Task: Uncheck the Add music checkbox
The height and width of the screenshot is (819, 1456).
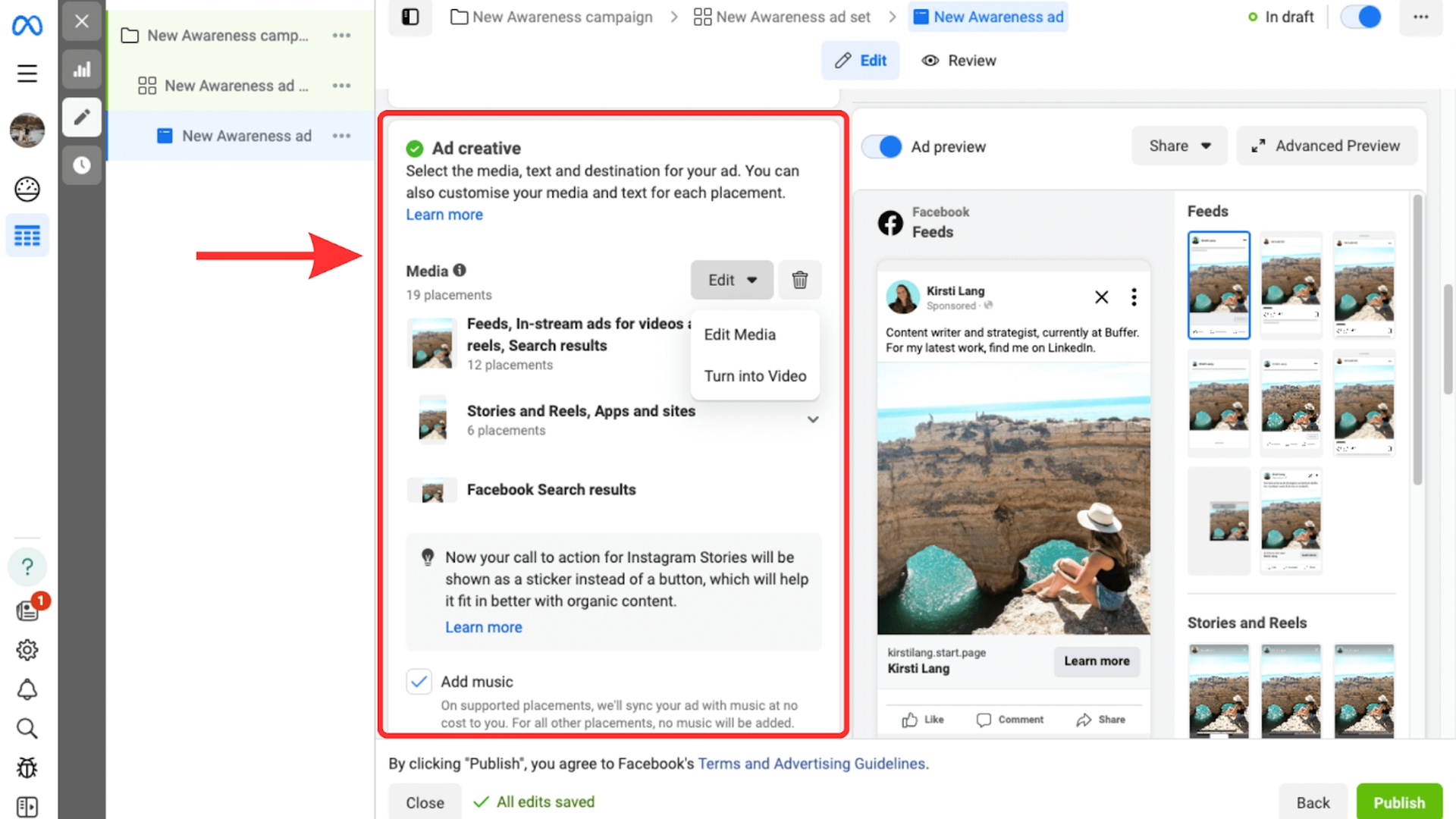Action: [419, 682]
